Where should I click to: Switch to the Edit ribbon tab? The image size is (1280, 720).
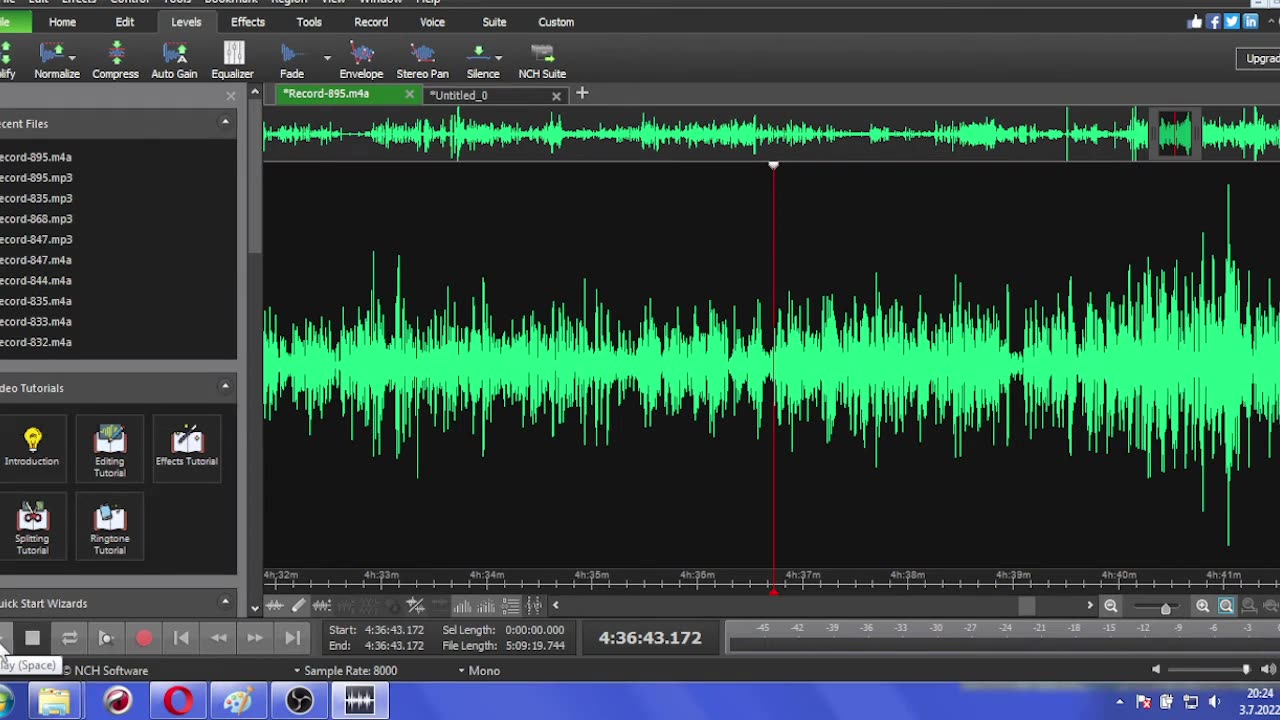pos(125,22)
